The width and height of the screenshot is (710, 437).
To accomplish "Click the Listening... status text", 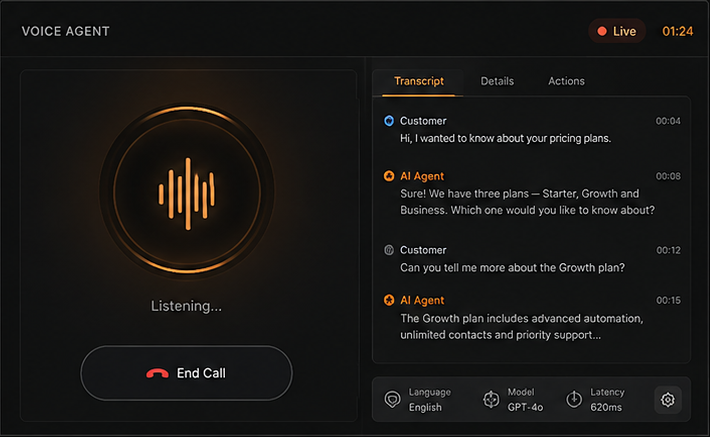I will tap(187, 306).
